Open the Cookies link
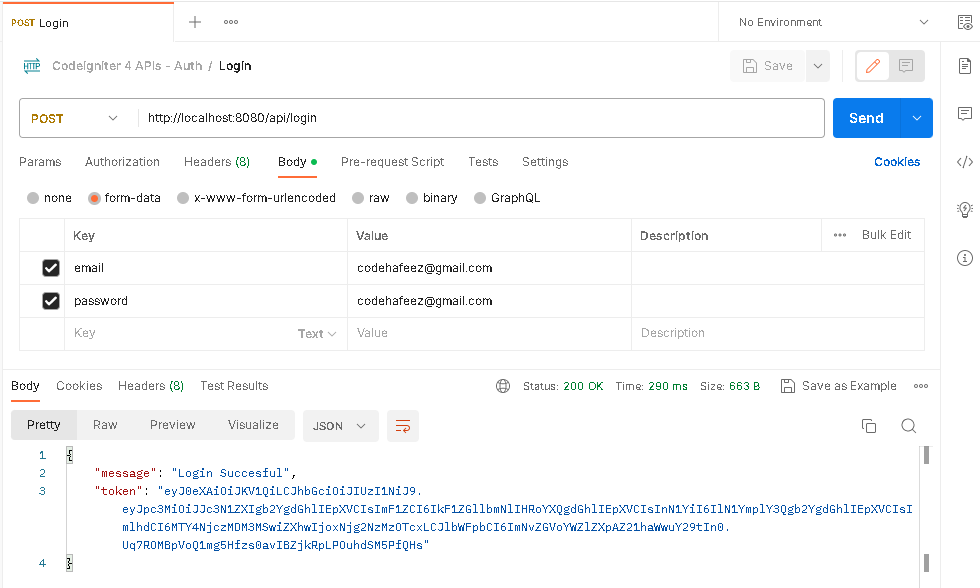 coord(897,162)
